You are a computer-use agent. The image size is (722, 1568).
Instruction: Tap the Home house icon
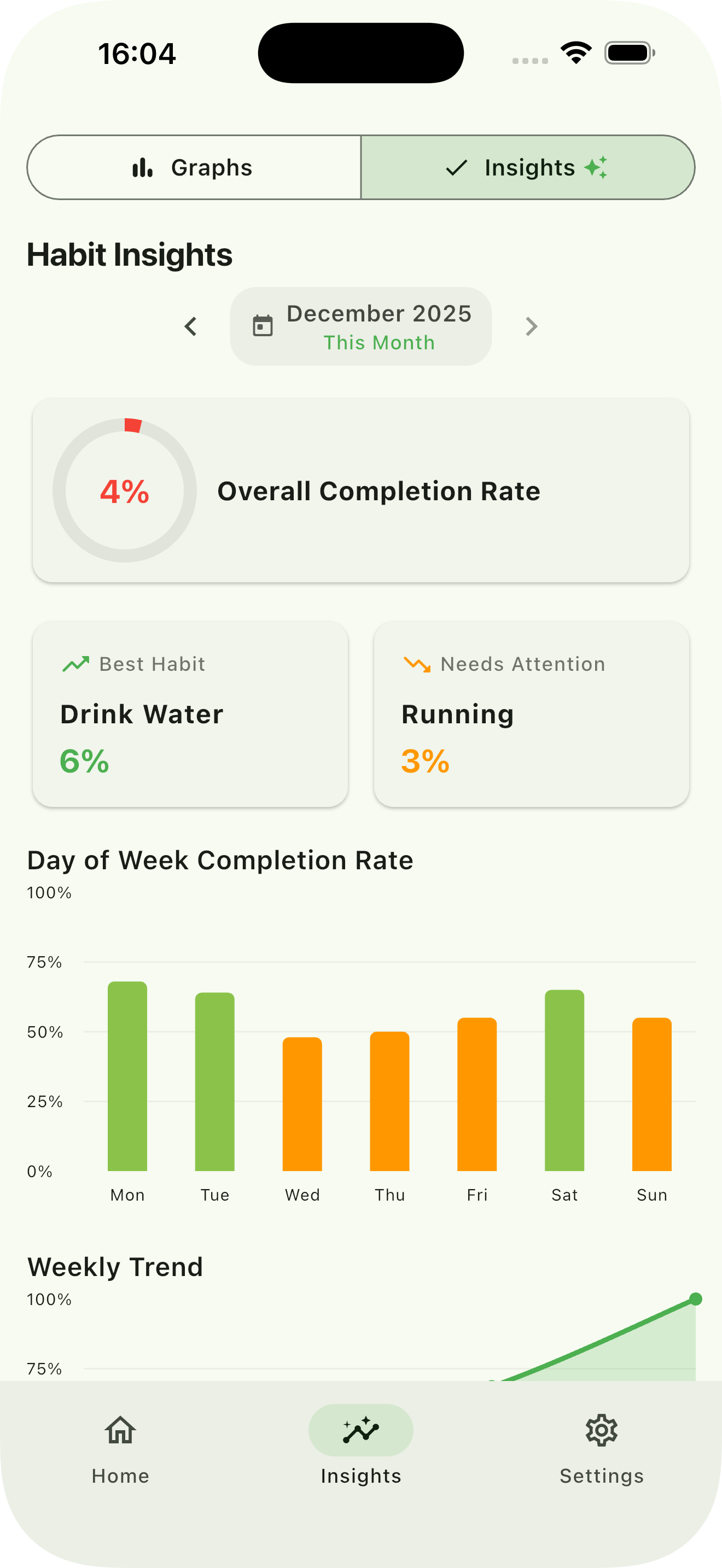click(120, 1430)
